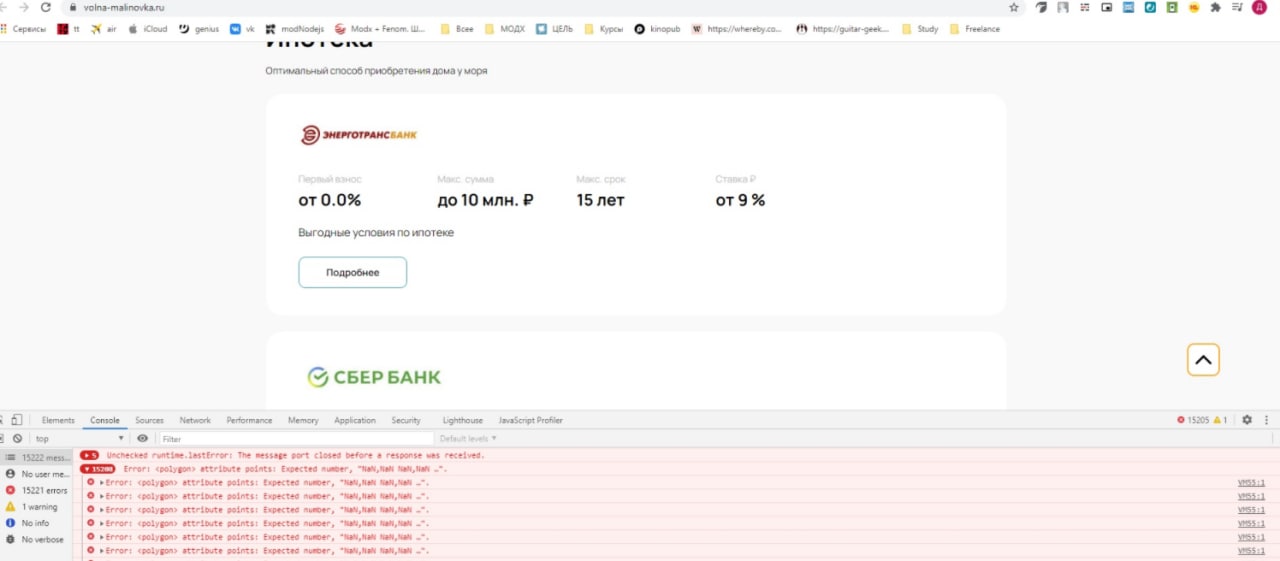Screen dimensions: 1280x561
Task: Open the Default levels dropdown
Action: coord(468,438)
